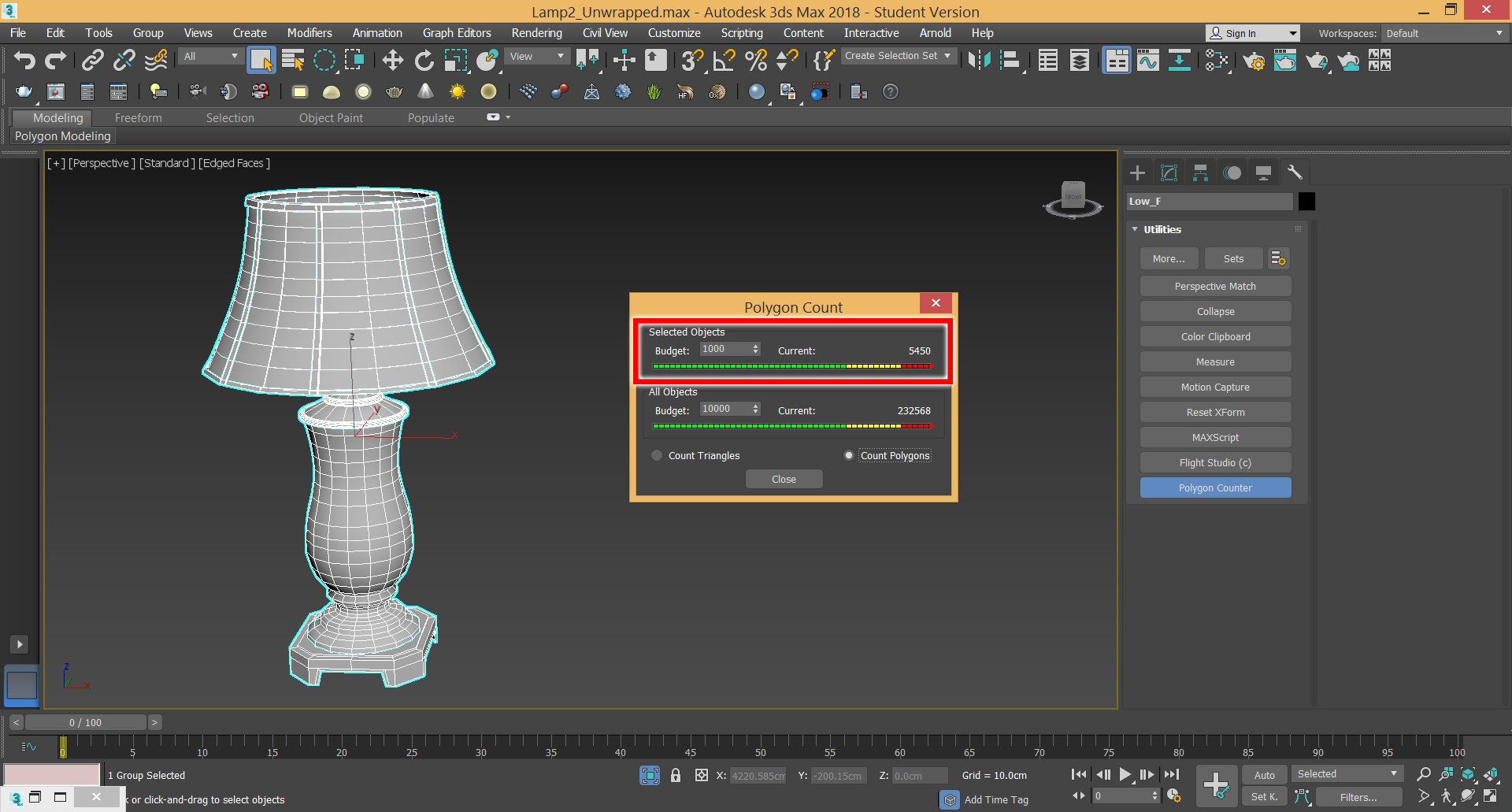Click the Render Production teapot icon
The width and height of the screenshot is (1512, 812).
(1317, 61)
